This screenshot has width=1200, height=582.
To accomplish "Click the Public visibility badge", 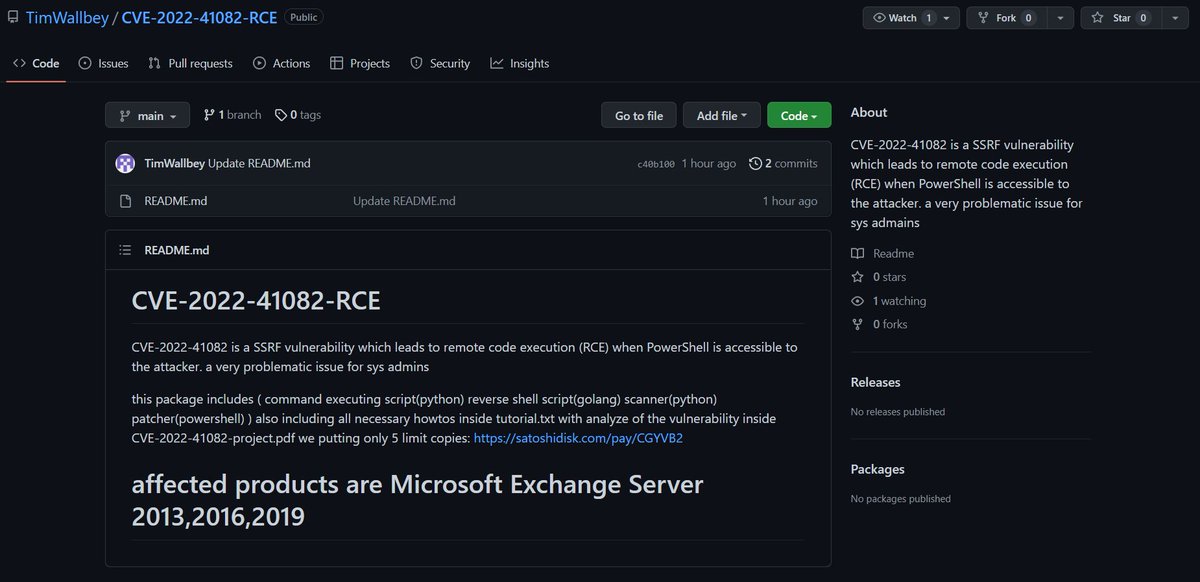I will coord(303,17).
